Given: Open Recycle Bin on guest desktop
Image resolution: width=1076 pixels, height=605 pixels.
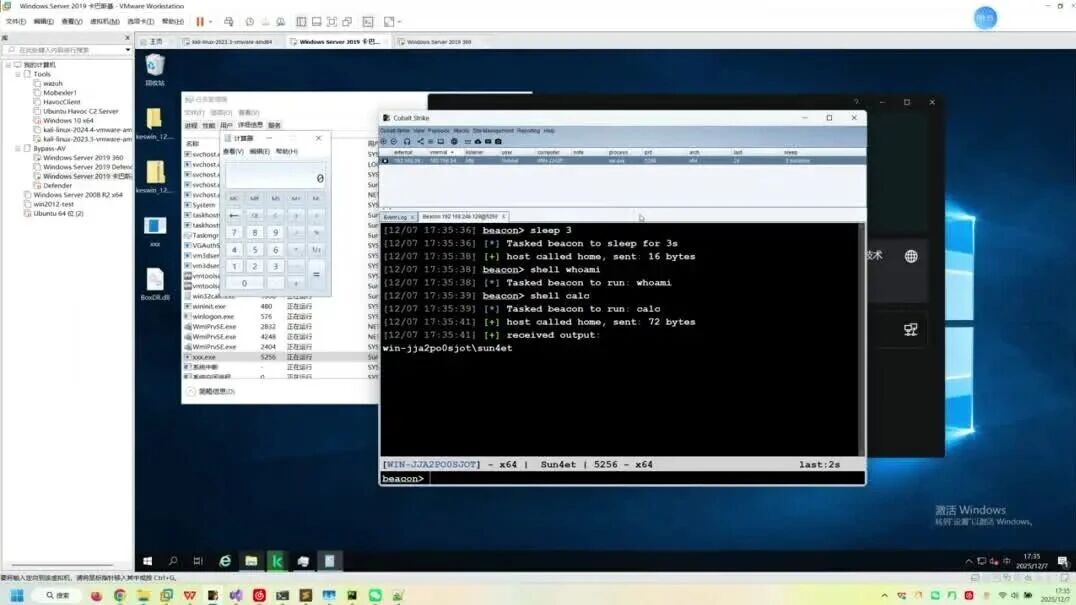Looking at the screenshot, I should coord(155,70).
